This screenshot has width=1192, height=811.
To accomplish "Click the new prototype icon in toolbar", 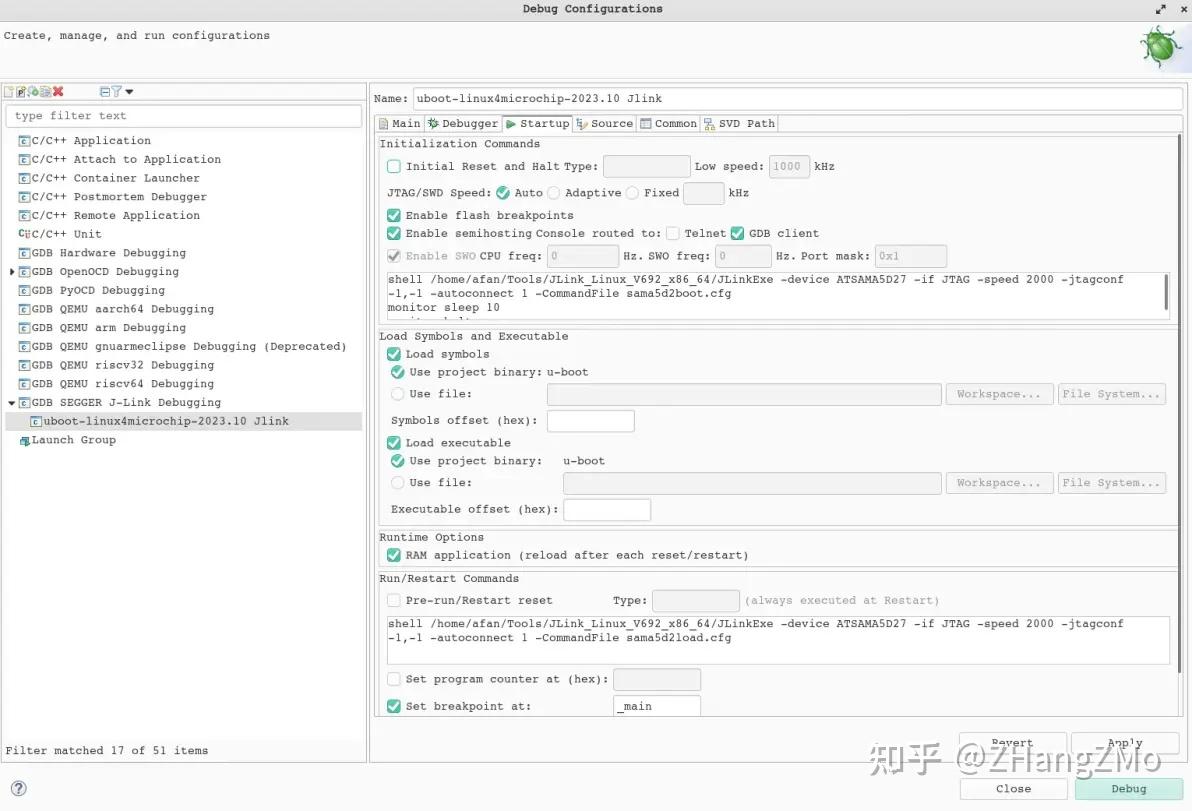I will 21,91.
